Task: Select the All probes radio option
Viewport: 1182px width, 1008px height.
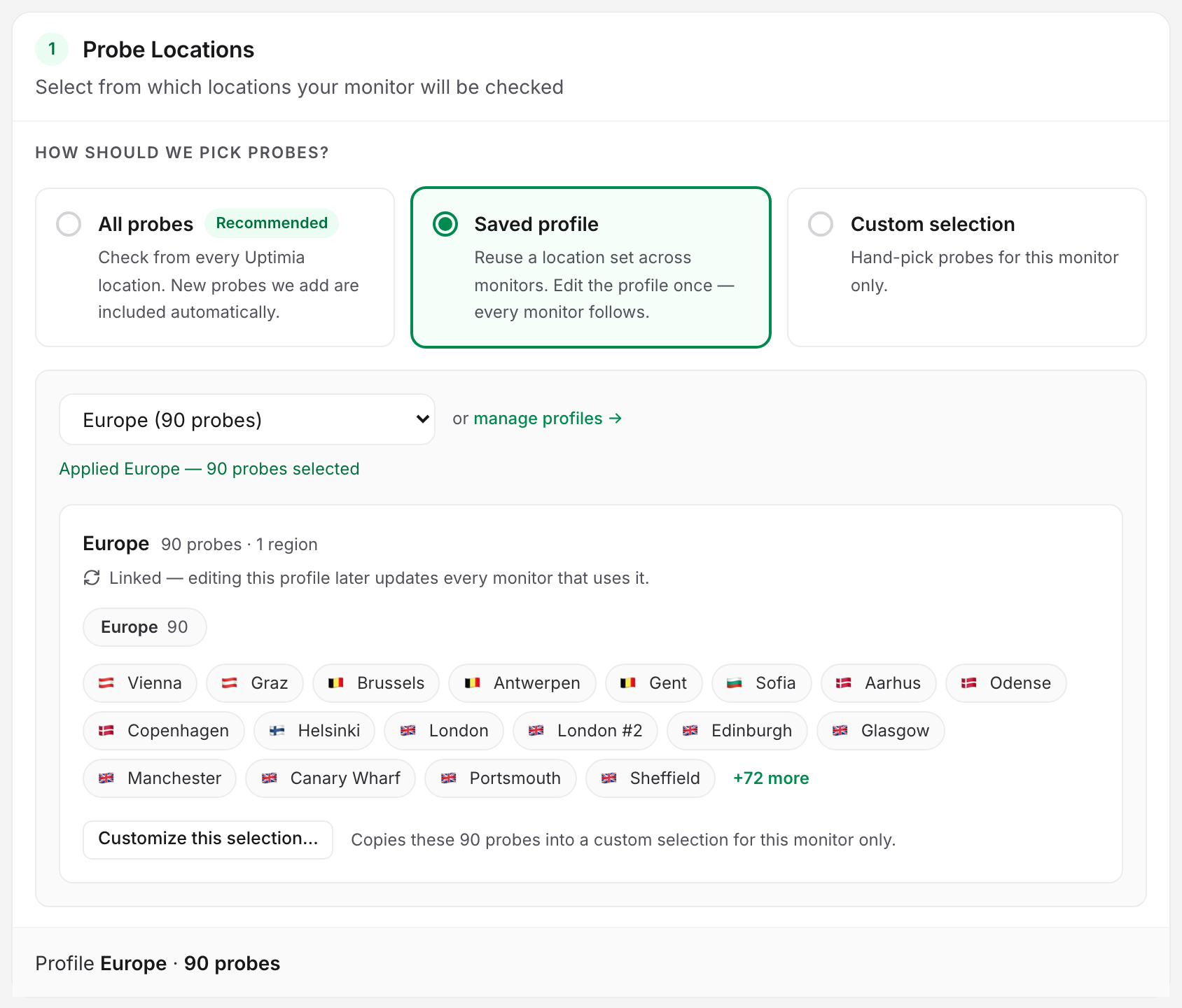Action: (69, 224)
